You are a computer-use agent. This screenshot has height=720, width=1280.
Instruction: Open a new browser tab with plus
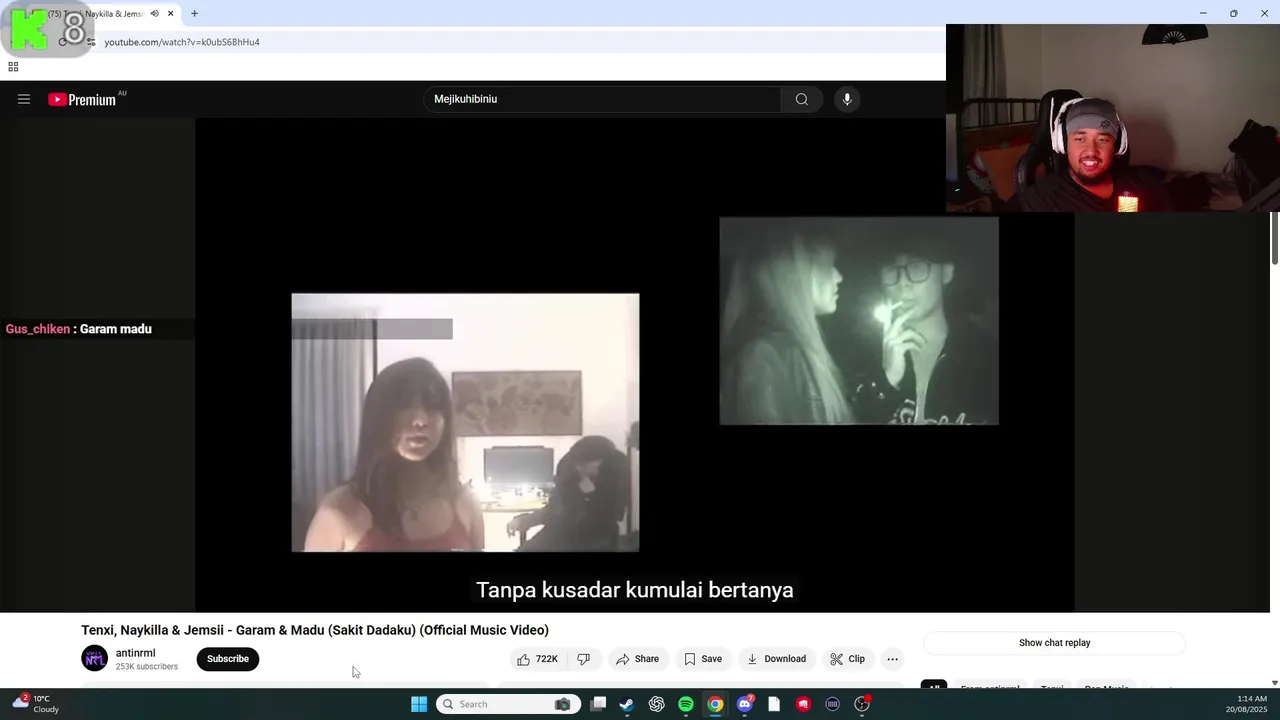pyautogui.click(x=194, y=14)
